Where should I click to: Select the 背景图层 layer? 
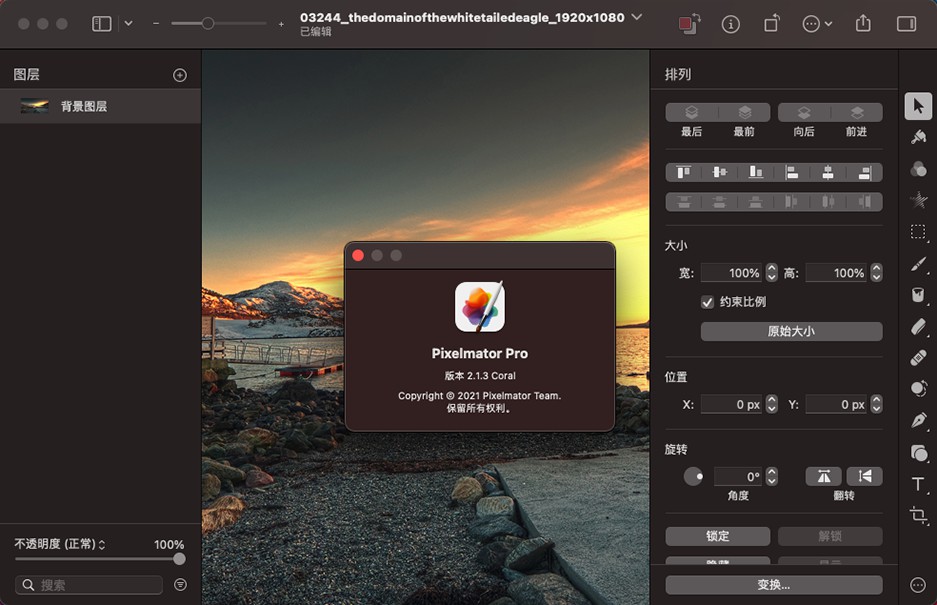coord(84,106)
